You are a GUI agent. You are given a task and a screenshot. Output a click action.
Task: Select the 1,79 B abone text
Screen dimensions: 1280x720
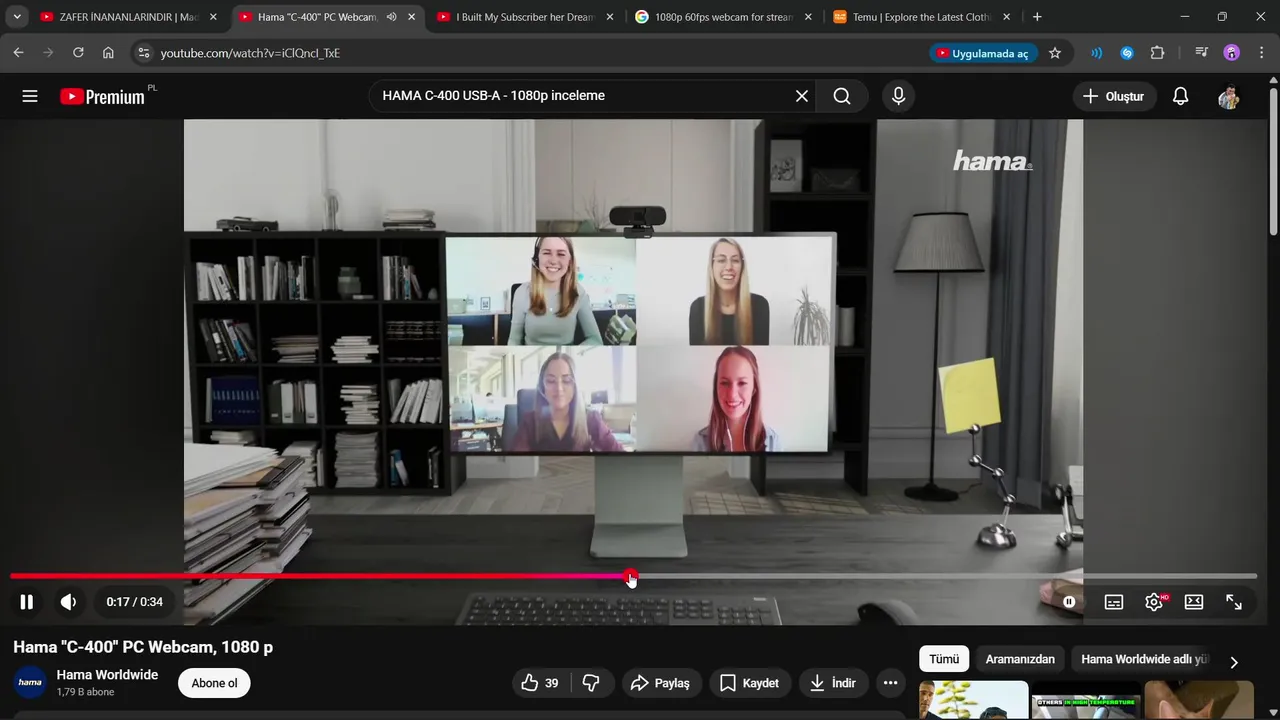pyautogui.click(x=85, y=692)
